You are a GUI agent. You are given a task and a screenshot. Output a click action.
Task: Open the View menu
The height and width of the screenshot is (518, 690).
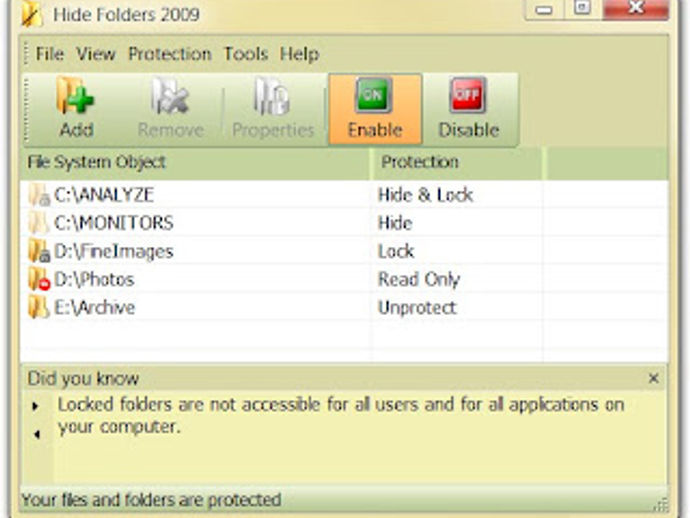pos(95,54)
